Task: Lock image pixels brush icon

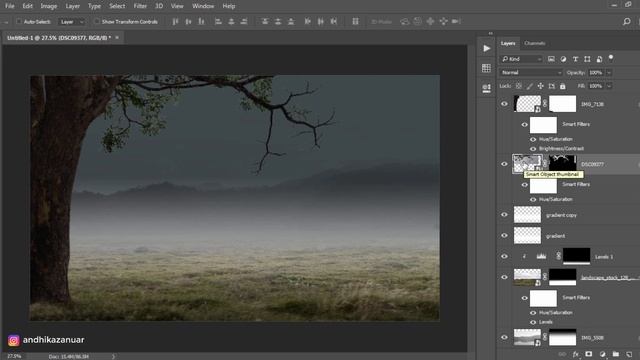Action: coord(529,86)
